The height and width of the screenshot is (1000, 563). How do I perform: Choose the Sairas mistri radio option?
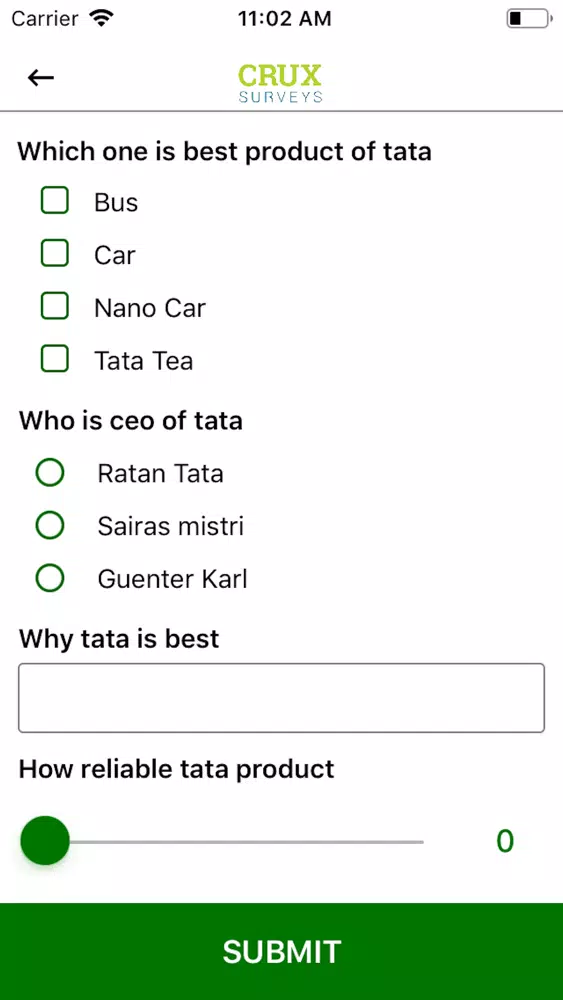tap(50, 526)
